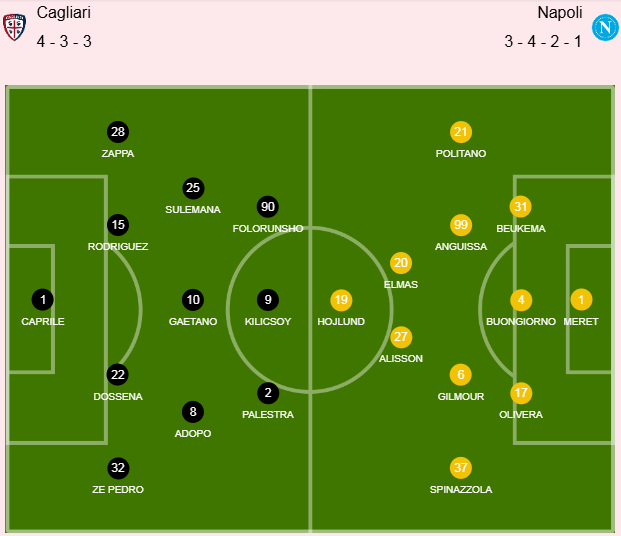The image size is (621, 536).
Task: Click the Gaetano player name label
Action: point(193,322)
